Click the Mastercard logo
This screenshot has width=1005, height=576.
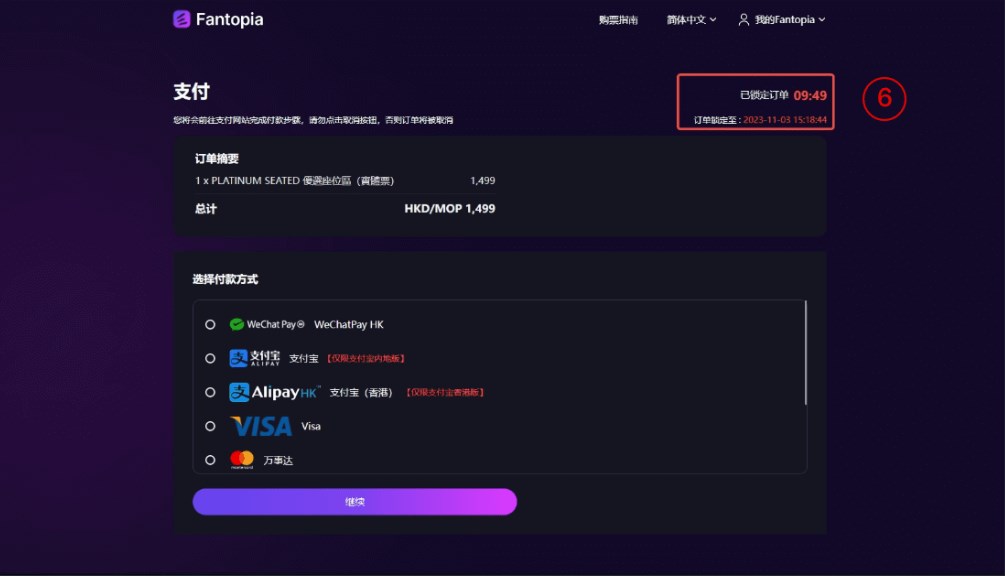[x=242, y=460]
